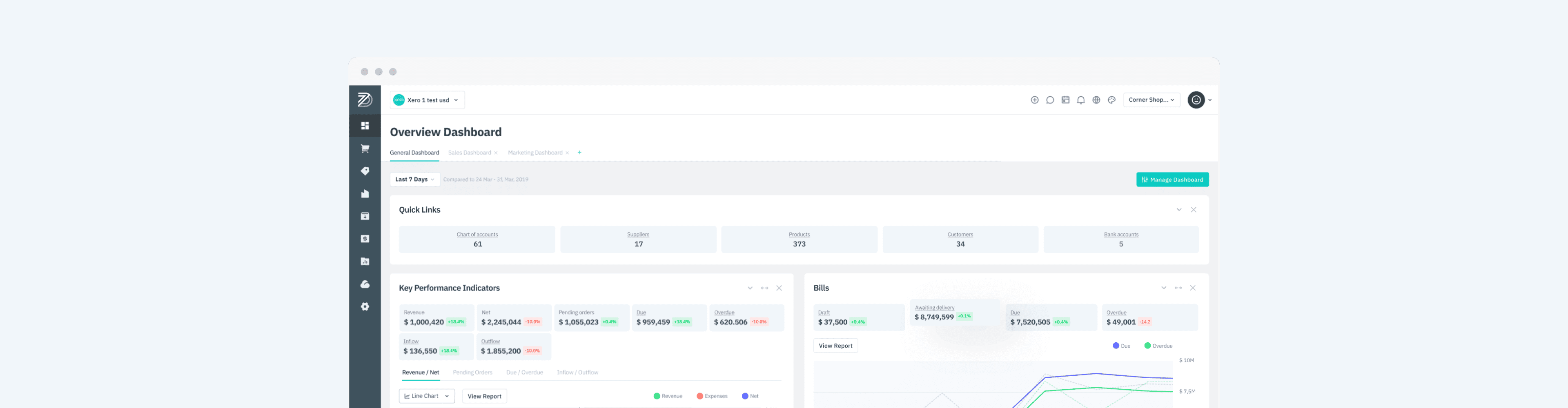This screenshot has height=408, width=1568.
Task: Remove the Bills widget
Action: [1192, 288]
